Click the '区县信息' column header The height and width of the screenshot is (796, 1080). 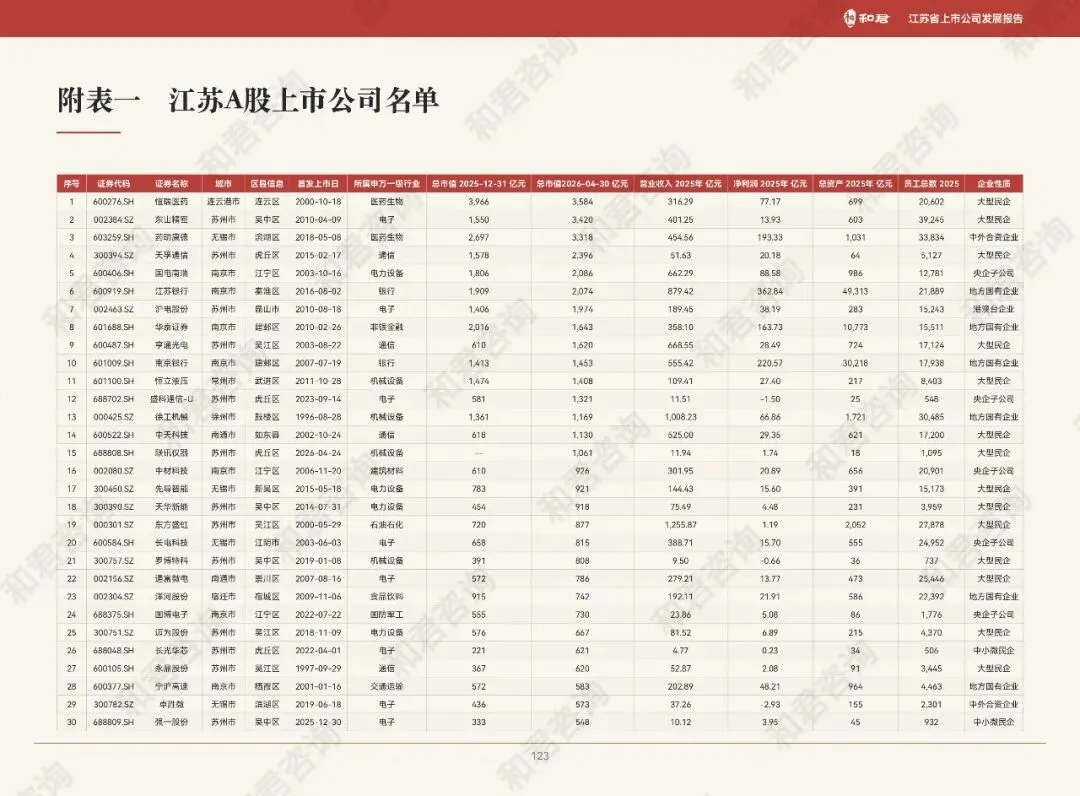[267, 184]
